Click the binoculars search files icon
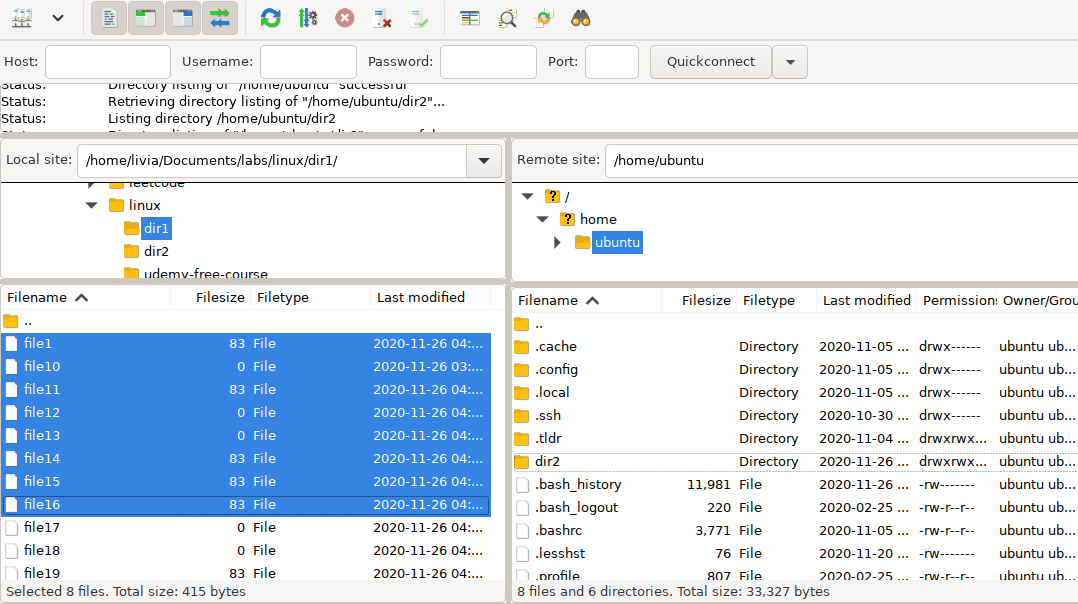Screen dimensions: 1078x604 pyautogui.click(x=581, y=18)
